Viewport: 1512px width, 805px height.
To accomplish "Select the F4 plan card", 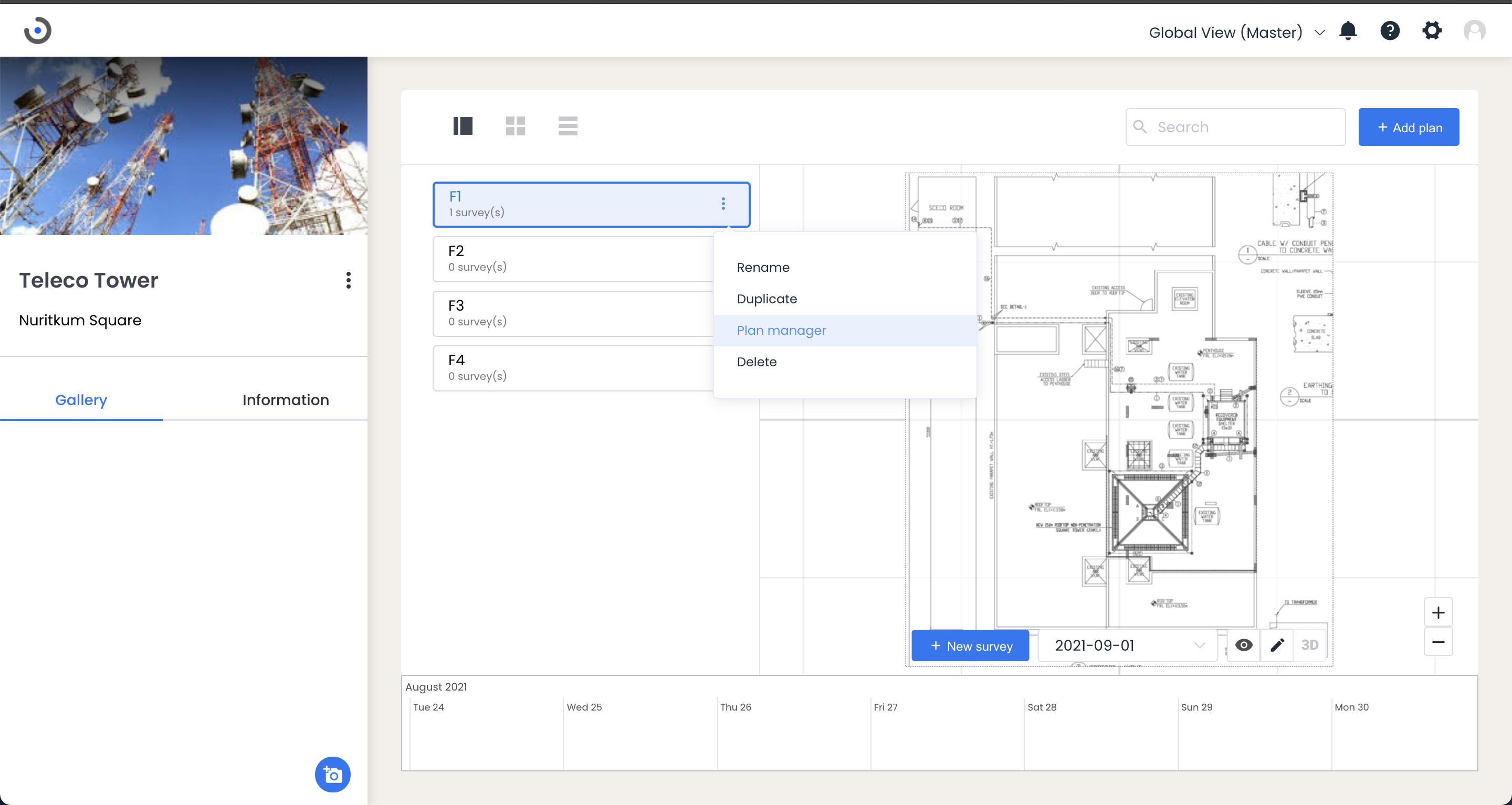I will pos(573,368).
